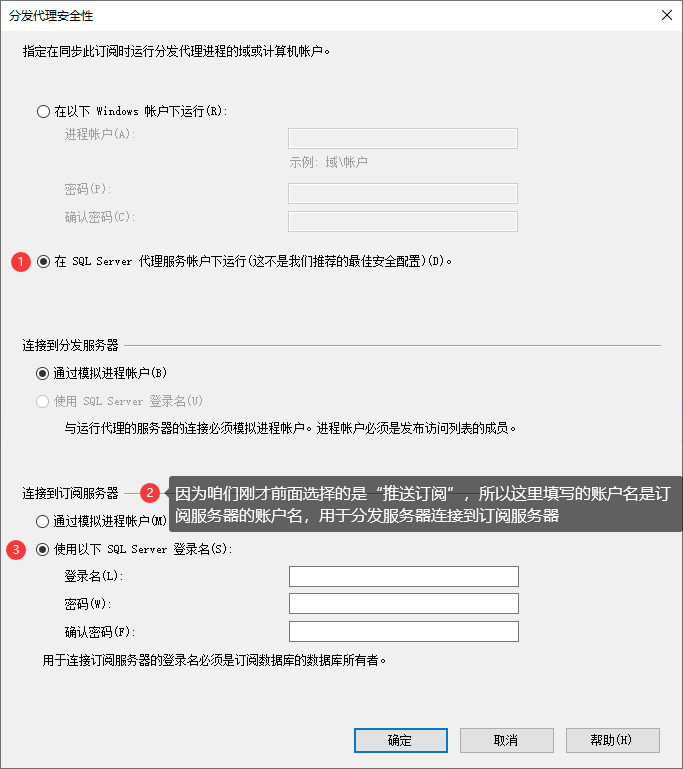Close the 分发代理安全性 dialog window
683x769 pixels.
pos(667,15)
